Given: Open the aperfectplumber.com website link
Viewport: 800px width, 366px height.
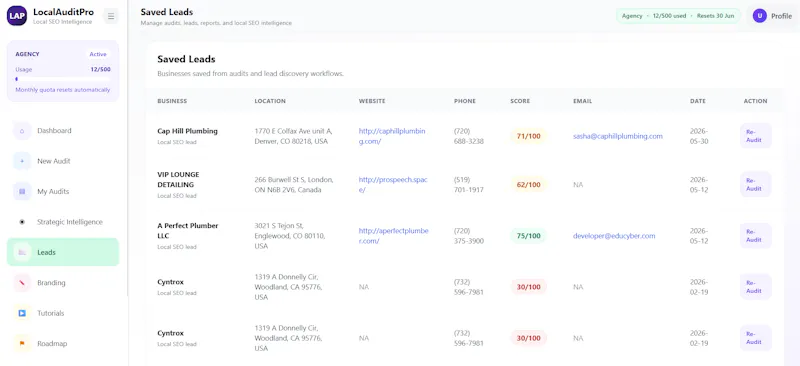Looking at the screenshot, I should [x=393, y=236].
